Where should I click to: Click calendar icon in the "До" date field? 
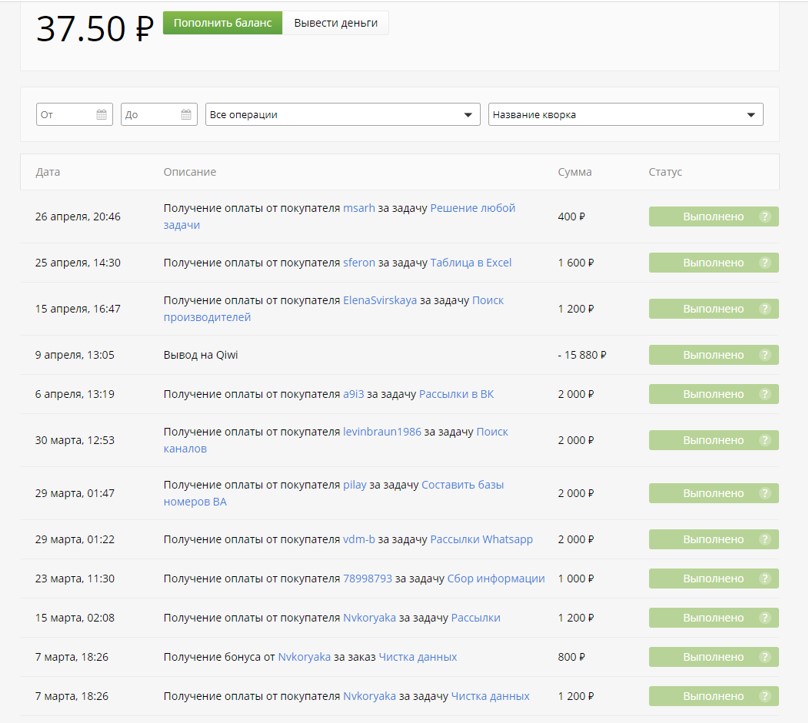[x=186, y=115]
